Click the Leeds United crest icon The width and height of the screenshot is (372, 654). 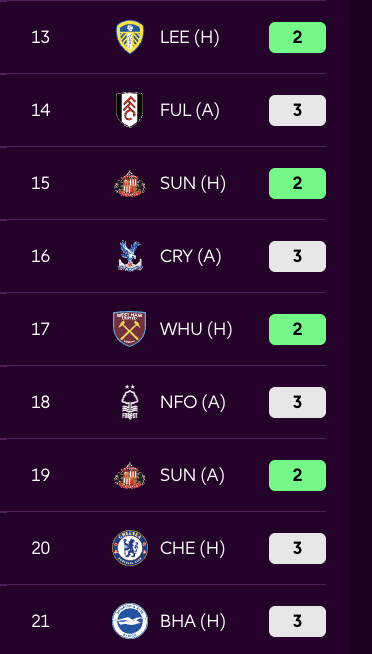pos(130,37)
